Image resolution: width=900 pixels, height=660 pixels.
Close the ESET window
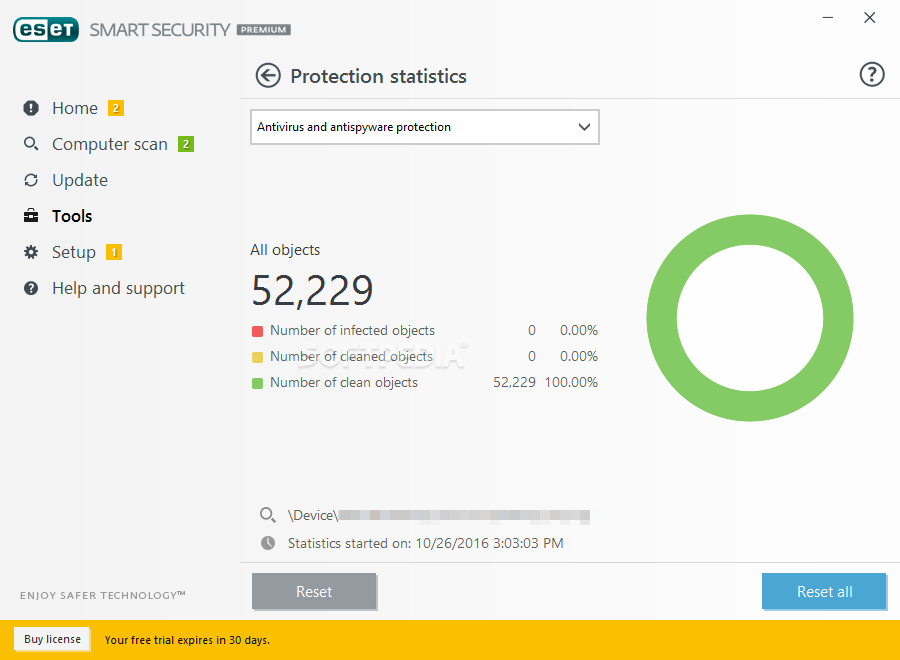870,18
